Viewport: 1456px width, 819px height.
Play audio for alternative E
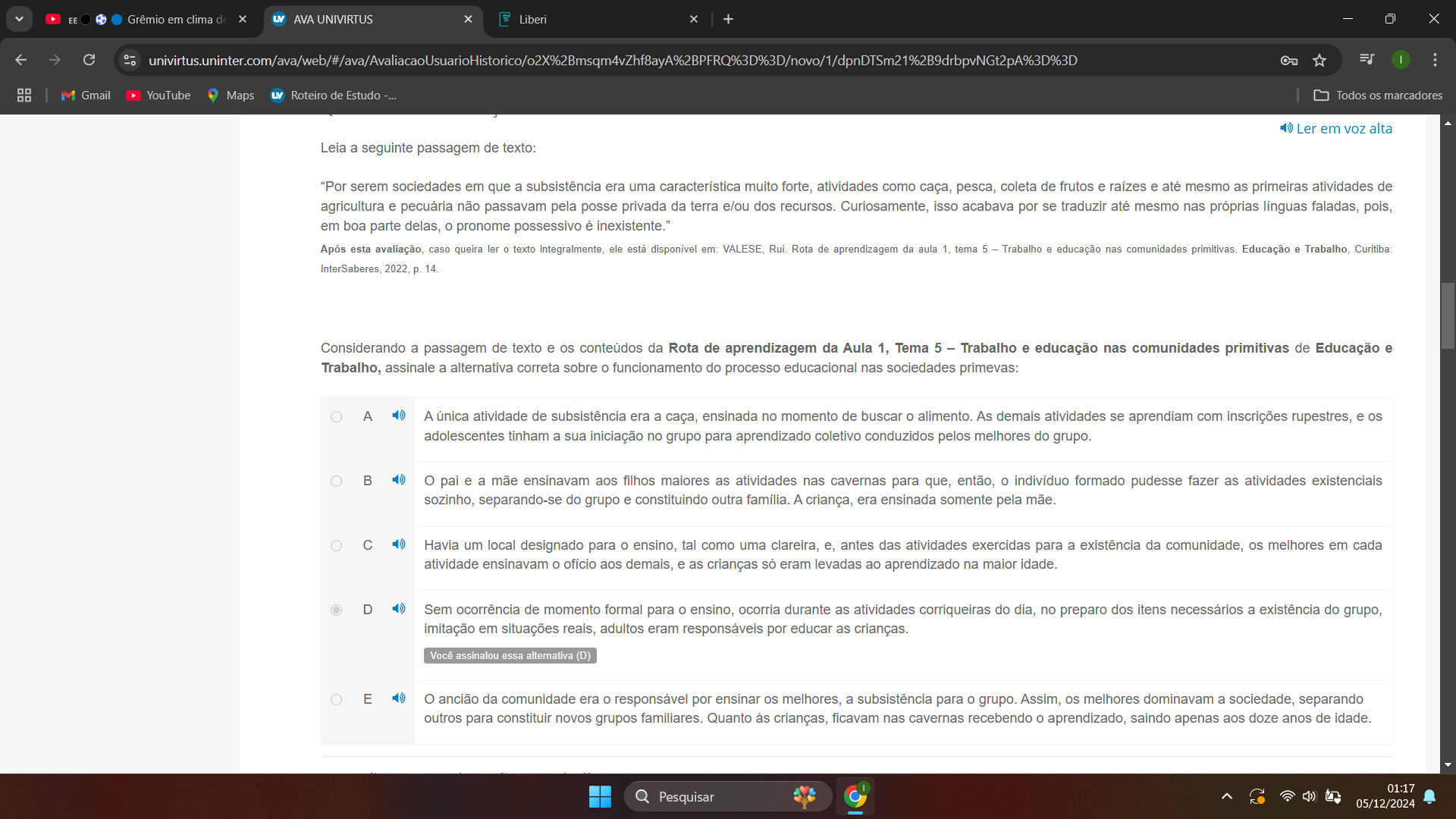coord(399,698)
